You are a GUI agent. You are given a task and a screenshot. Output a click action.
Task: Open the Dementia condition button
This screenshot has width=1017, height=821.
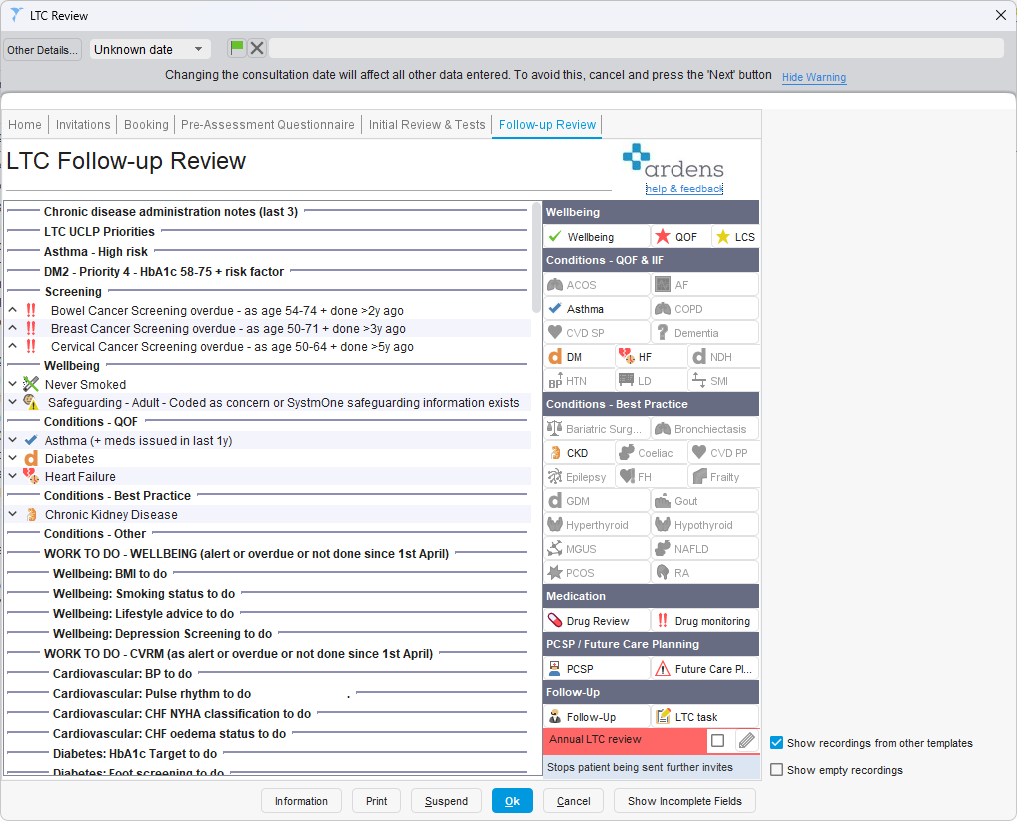coord(705,333)
